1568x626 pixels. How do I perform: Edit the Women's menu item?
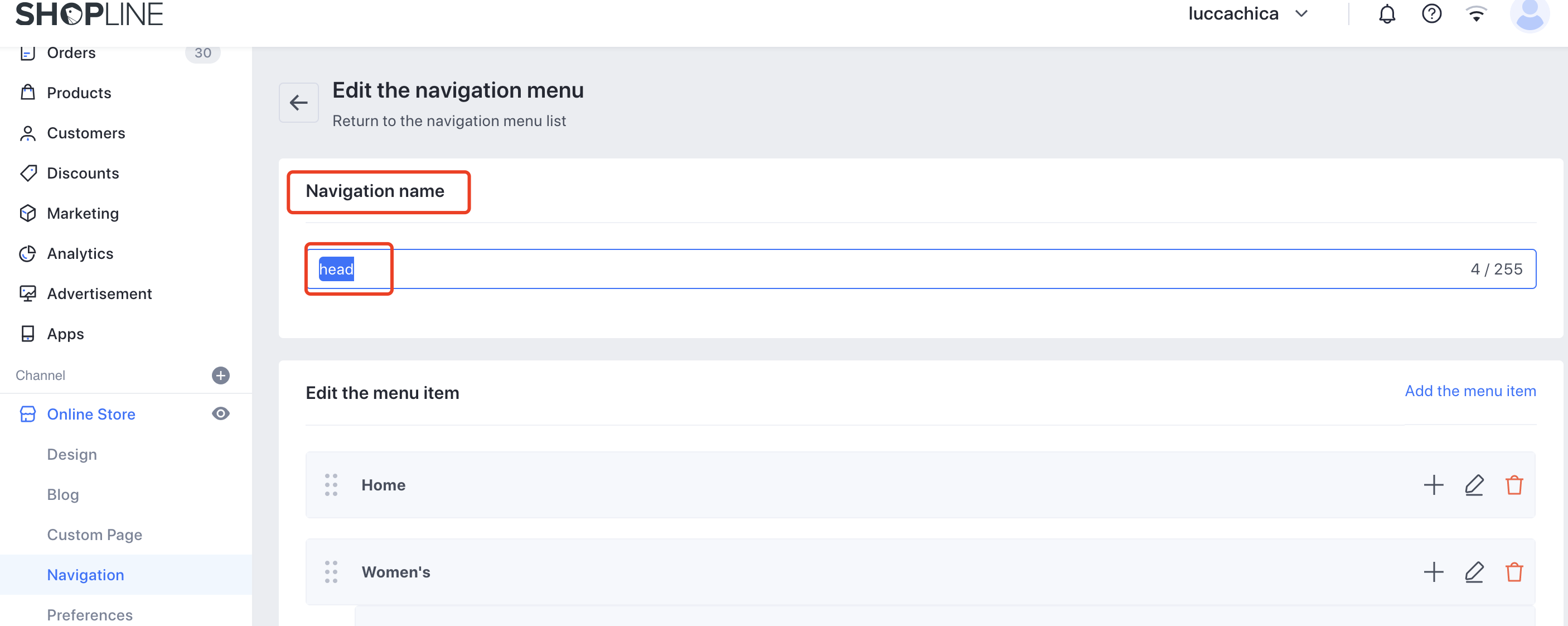pos(1474,572)
